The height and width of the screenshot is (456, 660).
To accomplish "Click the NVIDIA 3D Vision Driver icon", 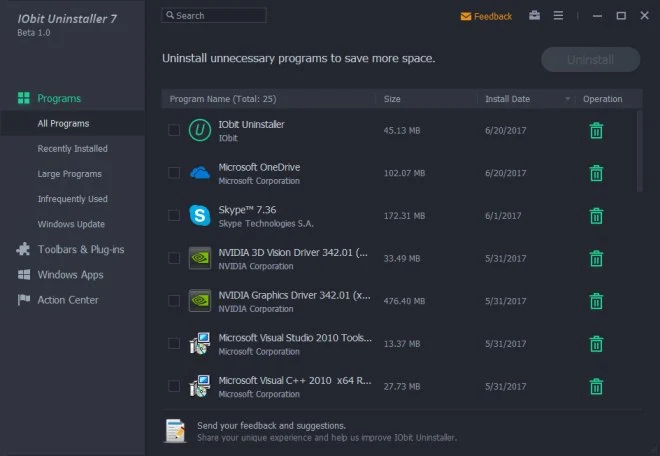I will pos(200,258).
